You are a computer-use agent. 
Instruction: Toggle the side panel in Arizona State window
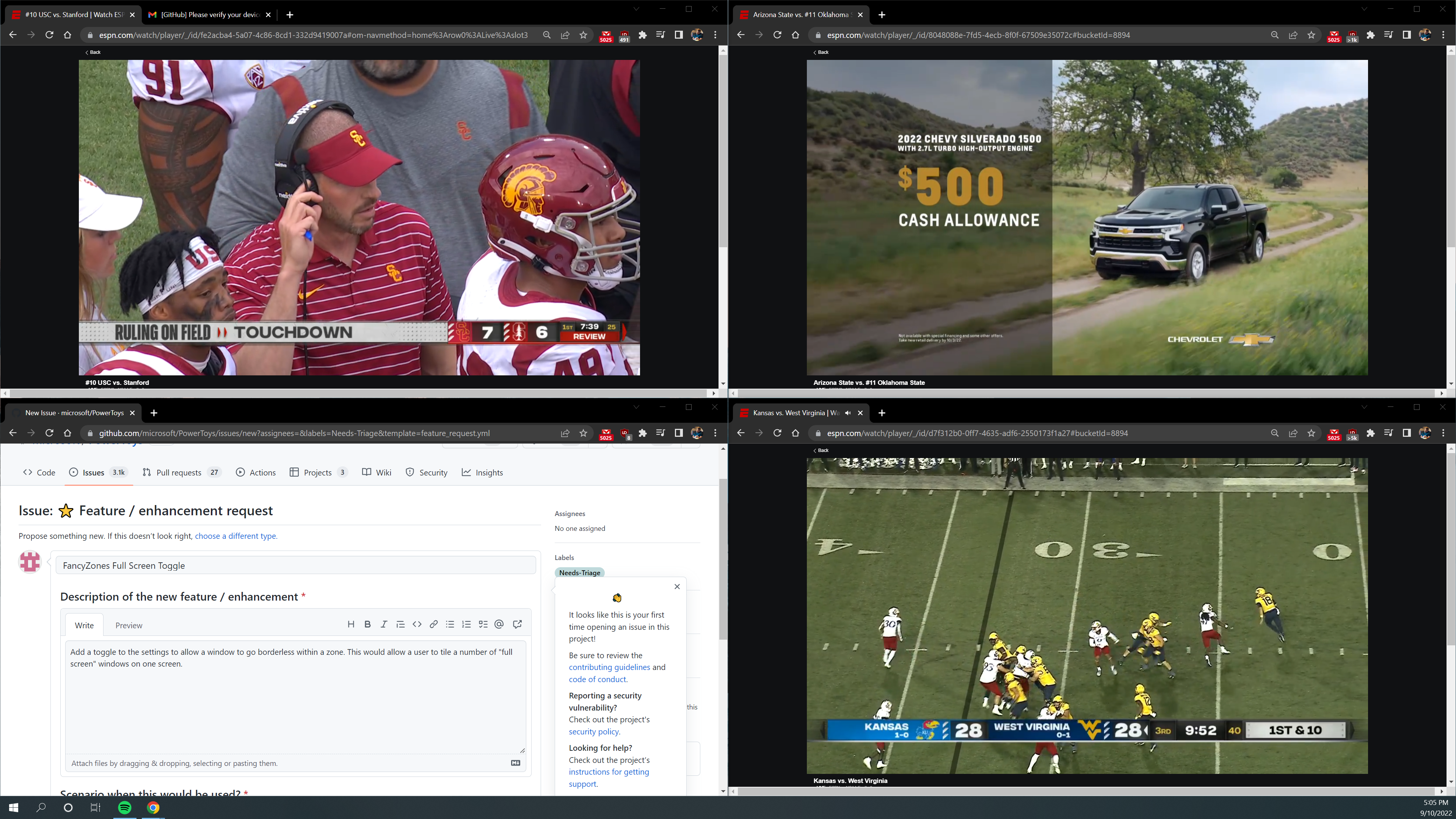coord(1407,35)
